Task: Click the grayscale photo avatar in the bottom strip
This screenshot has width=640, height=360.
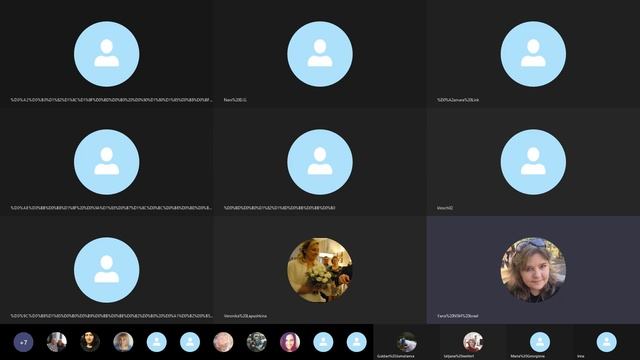Action: tap(257, 342)
